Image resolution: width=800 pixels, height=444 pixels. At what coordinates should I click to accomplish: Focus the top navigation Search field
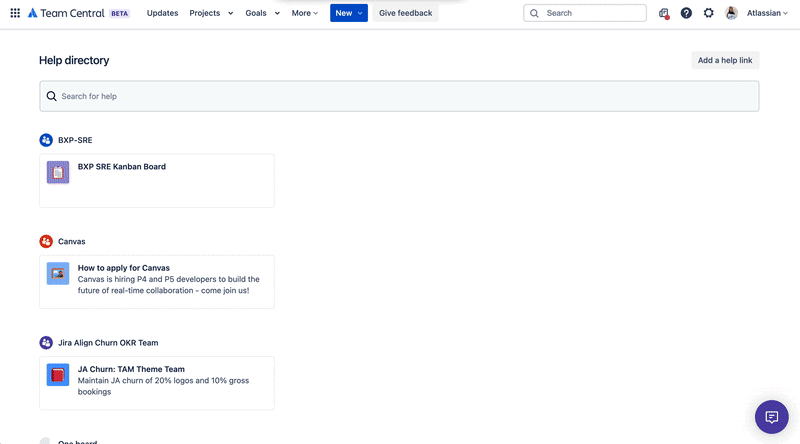(585, 13)
